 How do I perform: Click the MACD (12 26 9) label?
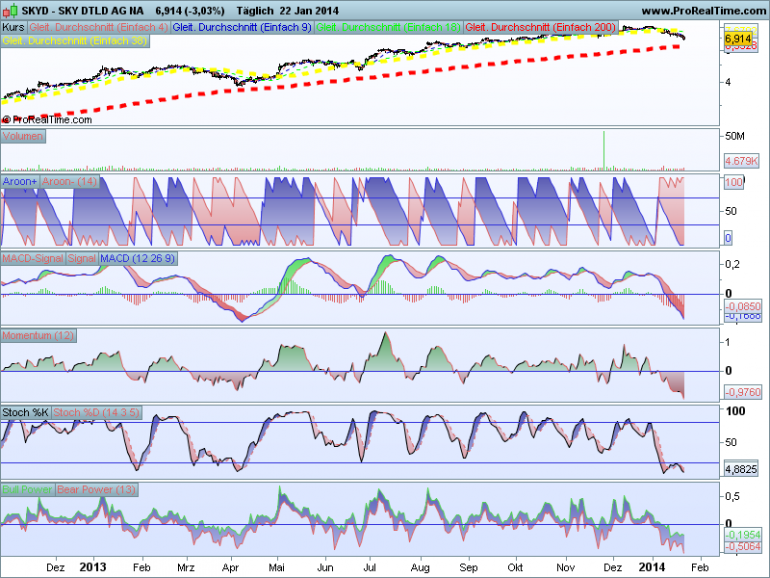click(138, 259)
